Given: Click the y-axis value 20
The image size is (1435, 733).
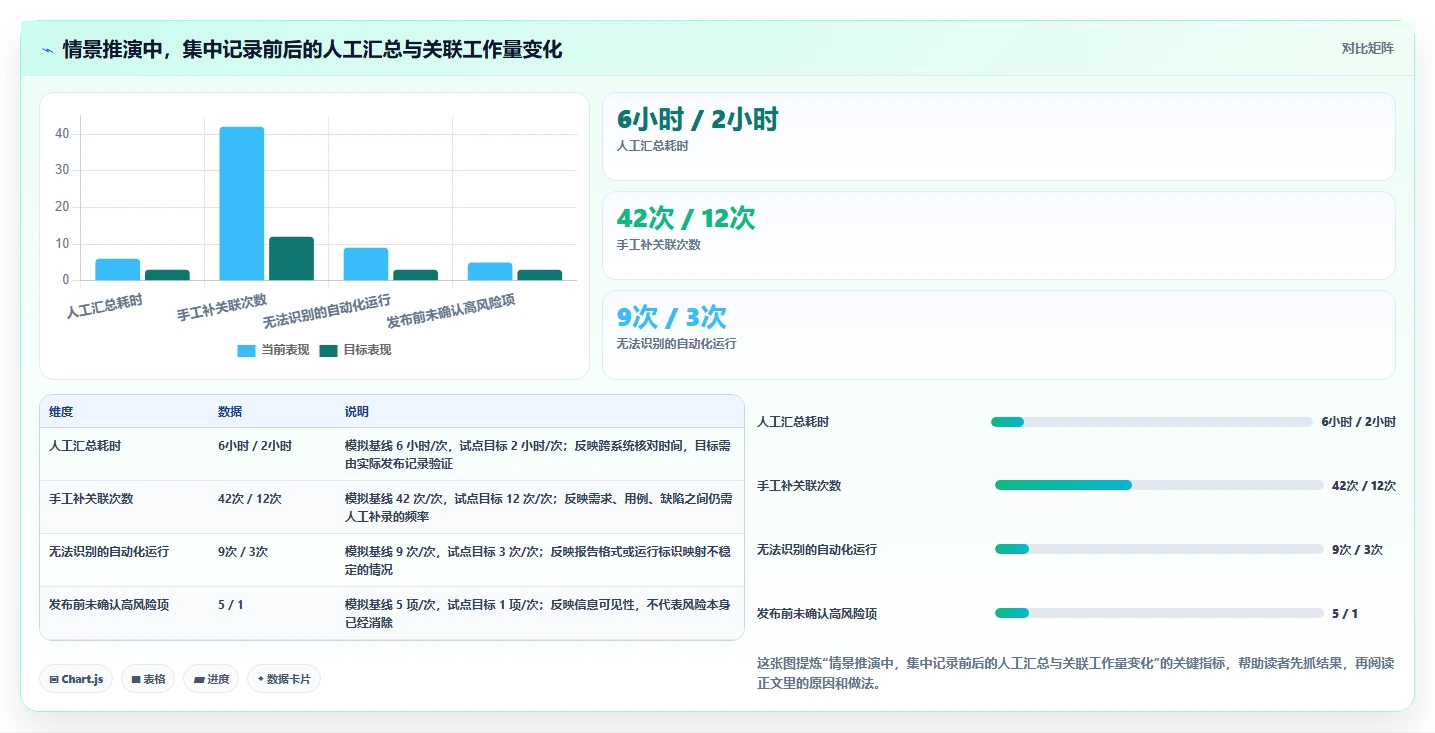Looking at the screenshot, I should coord(62,207).
